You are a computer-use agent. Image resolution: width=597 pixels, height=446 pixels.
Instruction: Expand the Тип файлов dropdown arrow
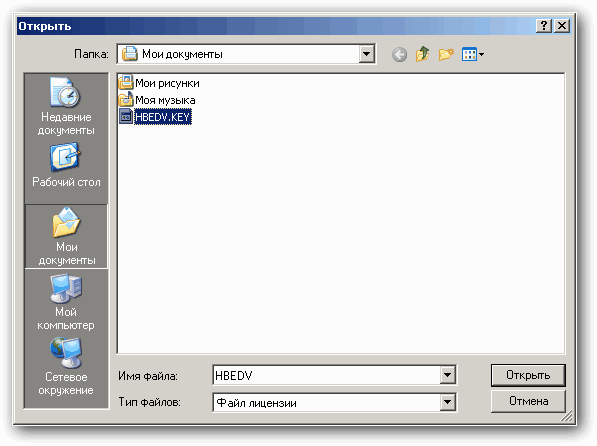[x=448, y=402]
